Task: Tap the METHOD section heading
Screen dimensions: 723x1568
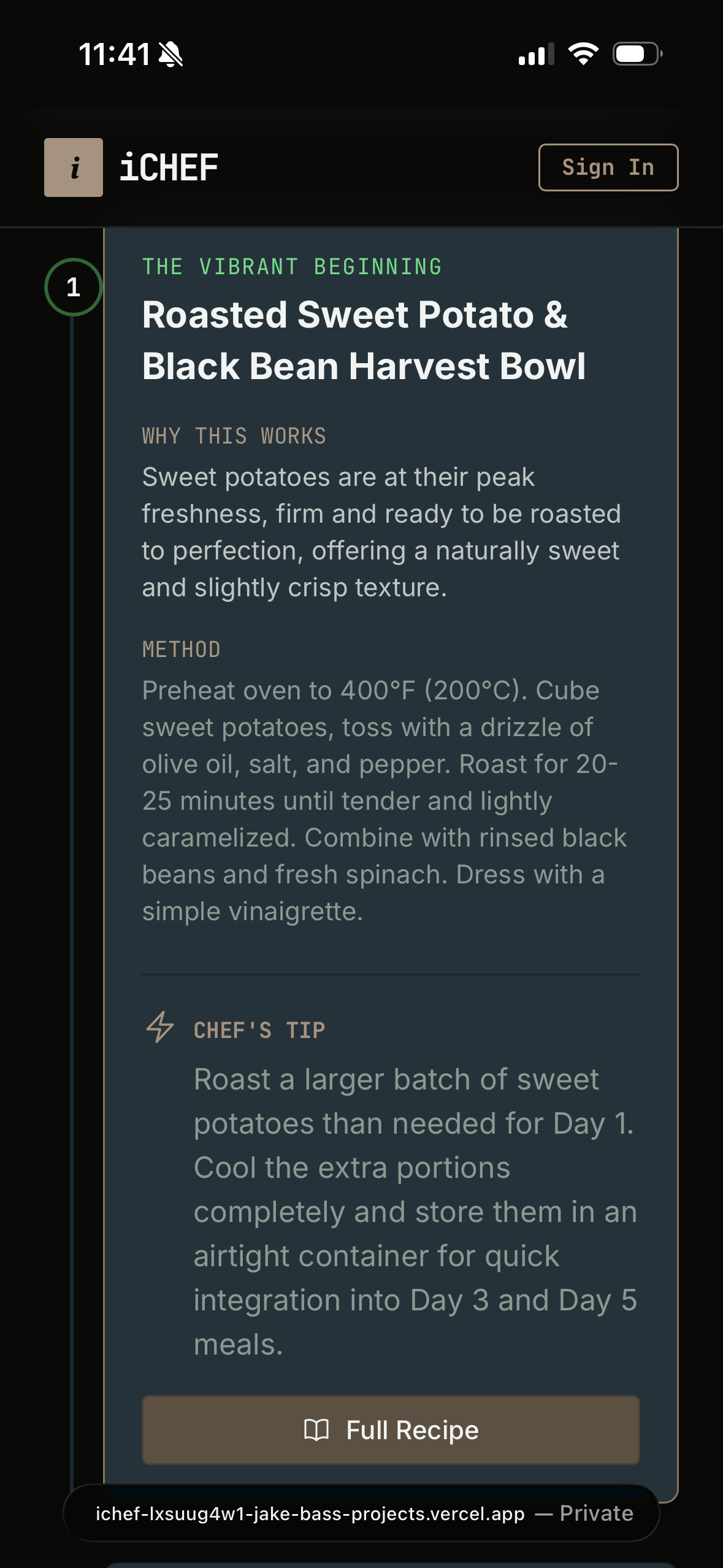Action: point(182,648)
